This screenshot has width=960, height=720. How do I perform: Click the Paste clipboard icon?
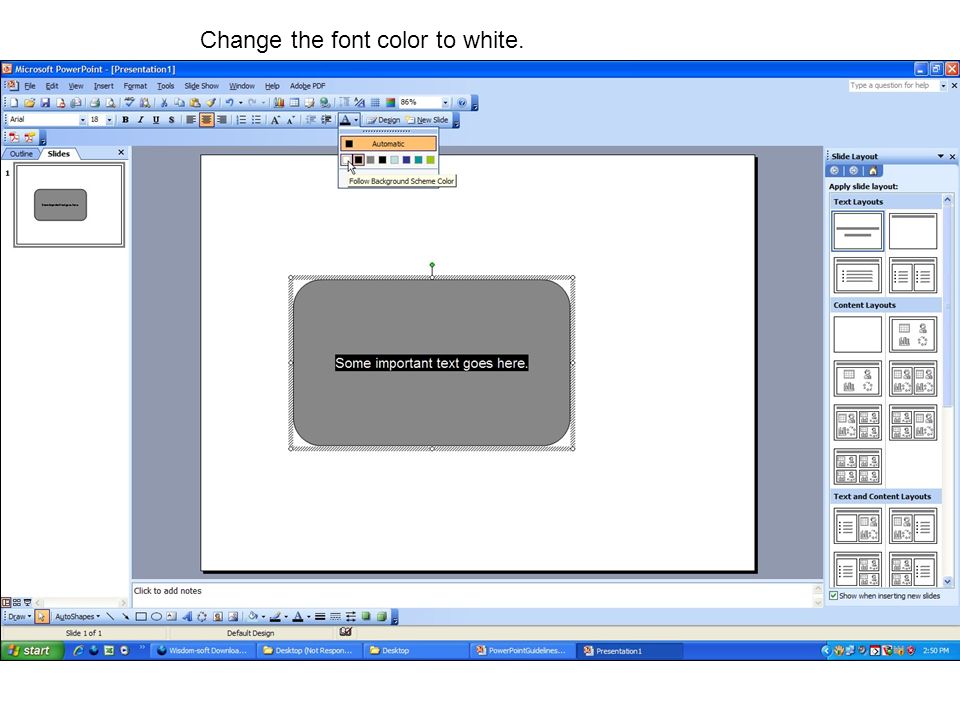[195, 103]
